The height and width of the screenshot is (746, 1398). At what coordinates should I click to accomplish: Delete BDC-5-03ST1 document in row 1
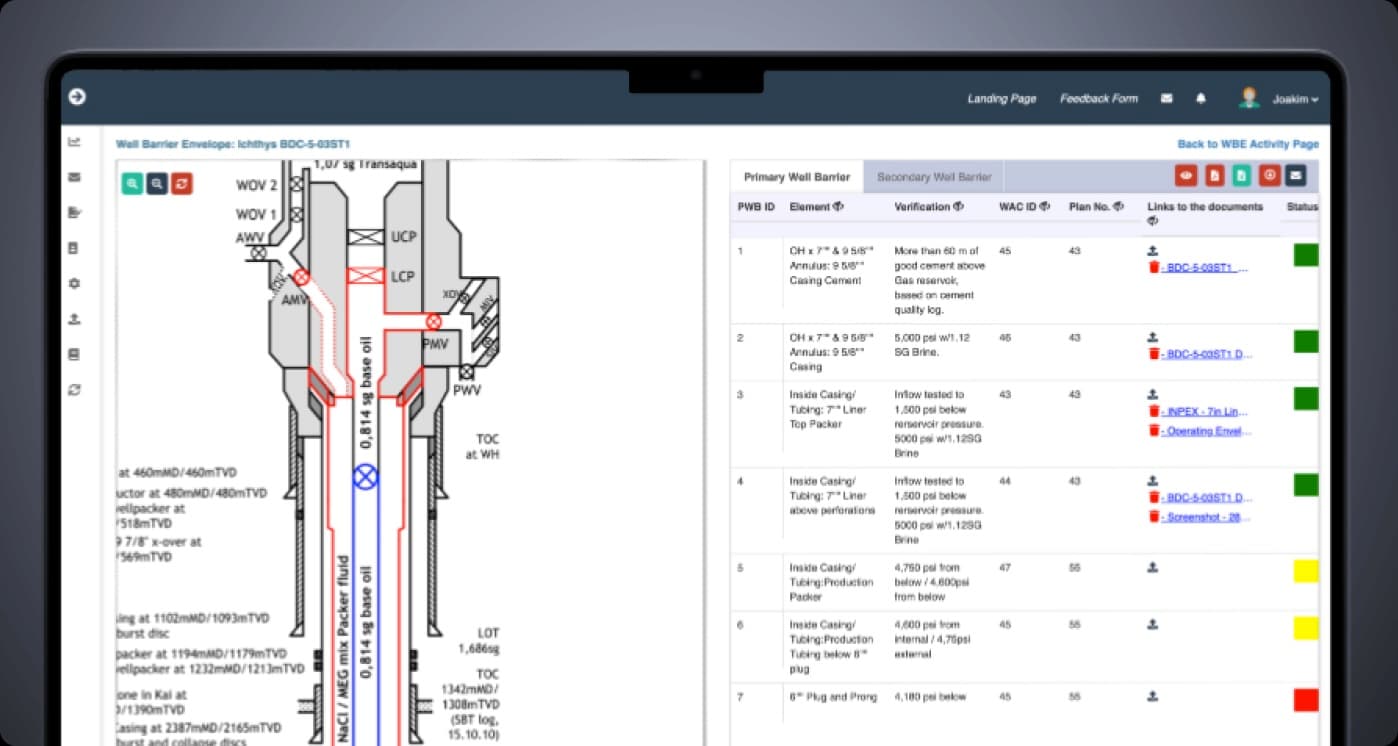pyautogui.click(x=1153, y=268)
